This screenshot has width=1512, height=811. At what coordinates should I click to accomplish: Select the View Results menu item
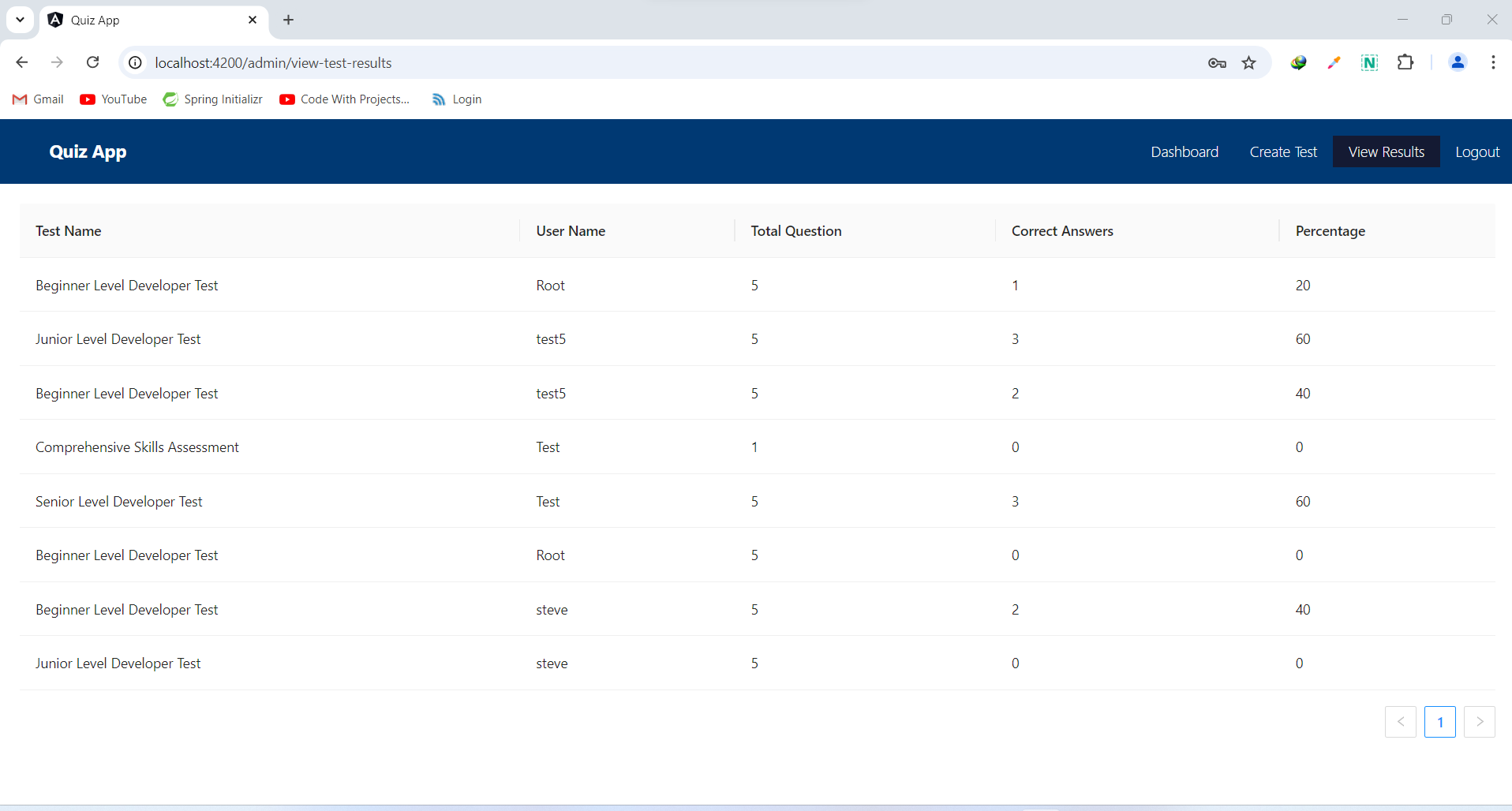(1387, 151)
